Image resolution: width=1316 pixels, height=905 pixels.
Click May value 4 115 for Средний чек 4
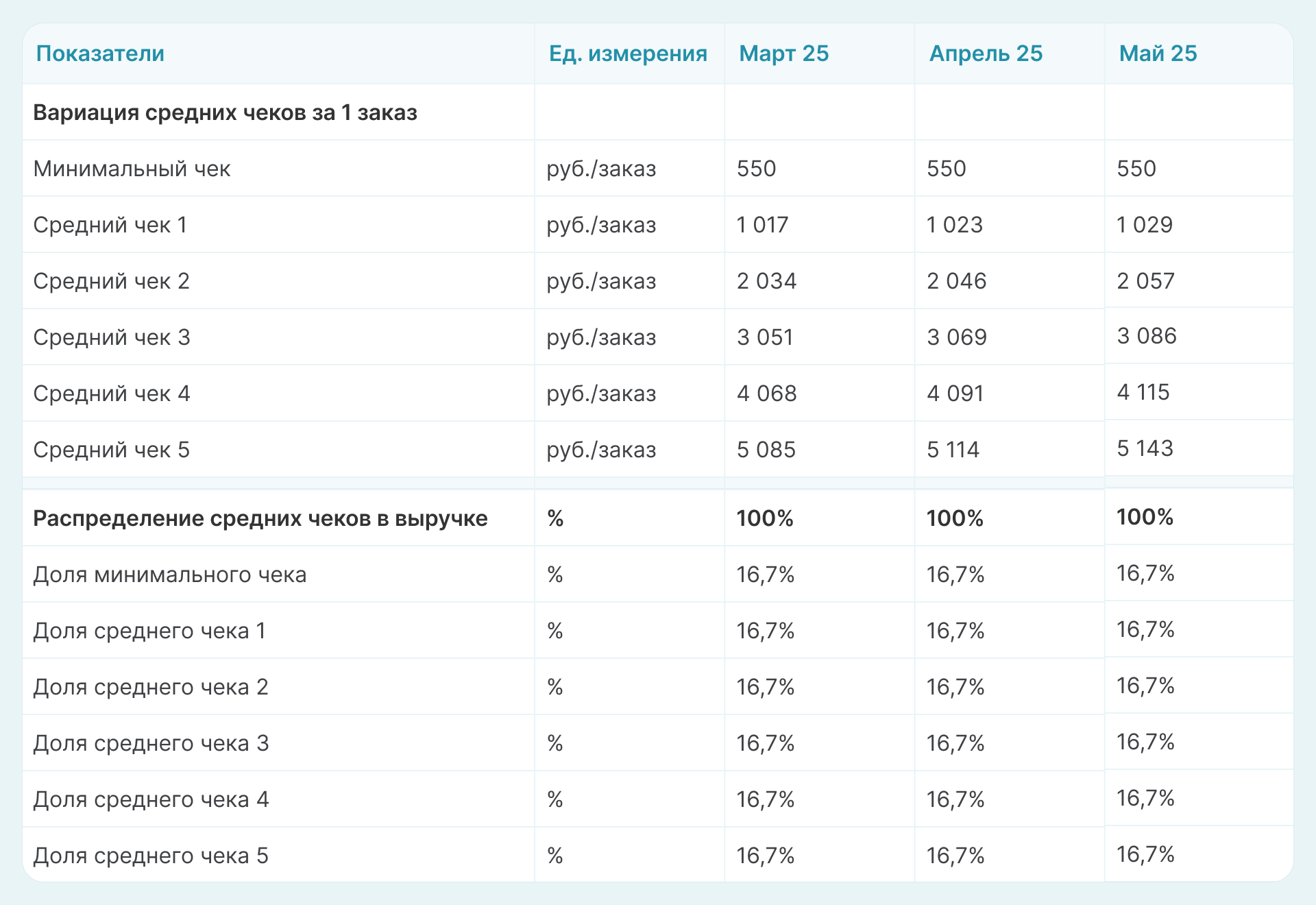(x=1143, y=392)
